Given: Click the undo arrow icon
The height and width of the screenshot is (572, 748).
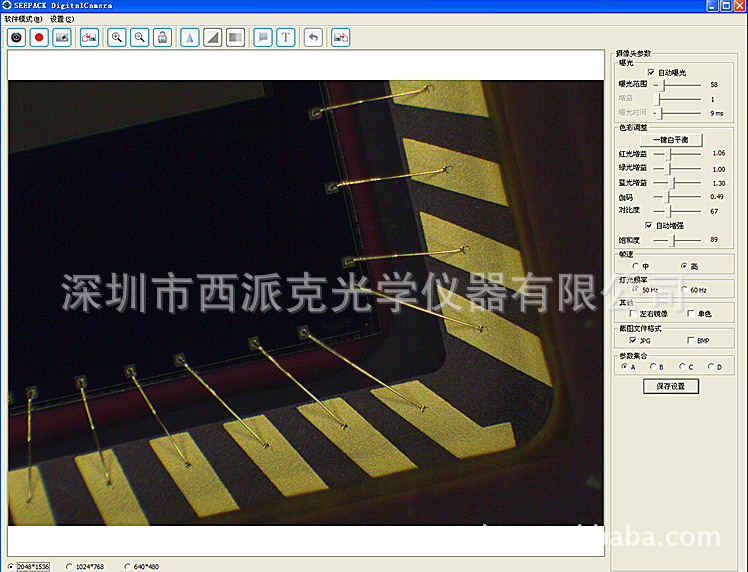Looking at the screenshot, I should [313, 37].
